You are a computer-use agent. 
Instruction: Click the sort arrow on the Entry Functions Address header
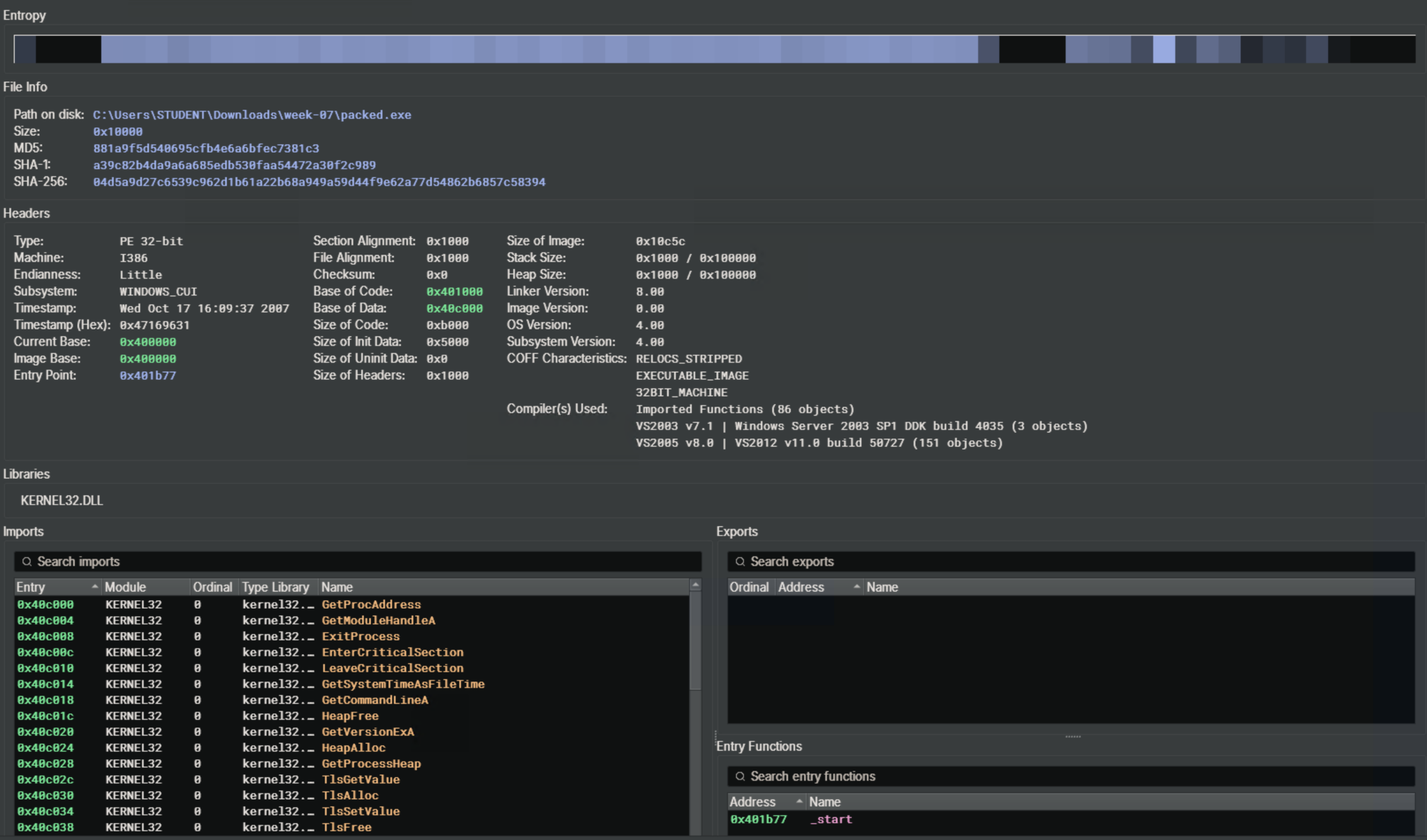[799, 802]
